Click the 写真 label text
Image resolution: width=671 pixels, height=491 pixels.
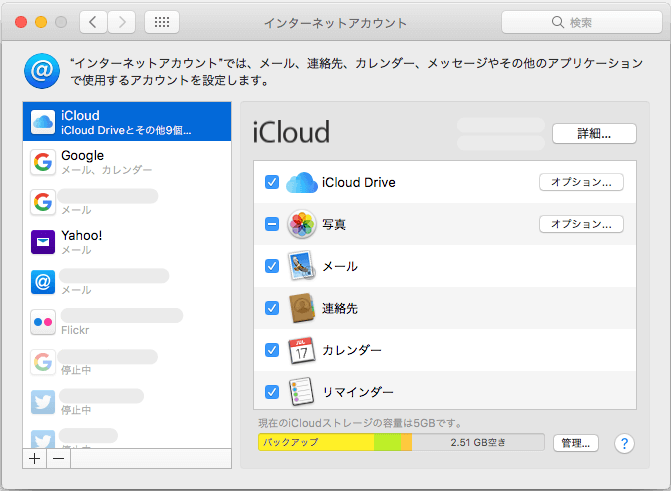coord(334,224)
